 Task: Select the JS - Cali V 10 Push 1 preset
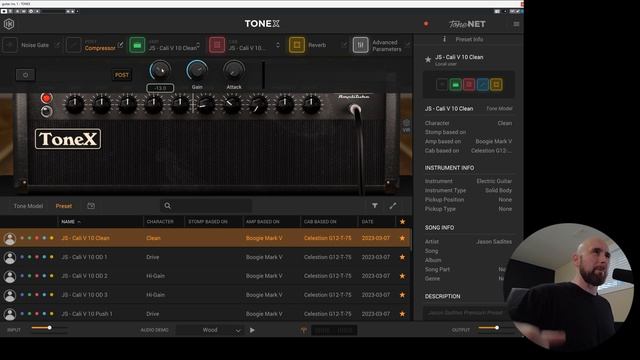205,313
